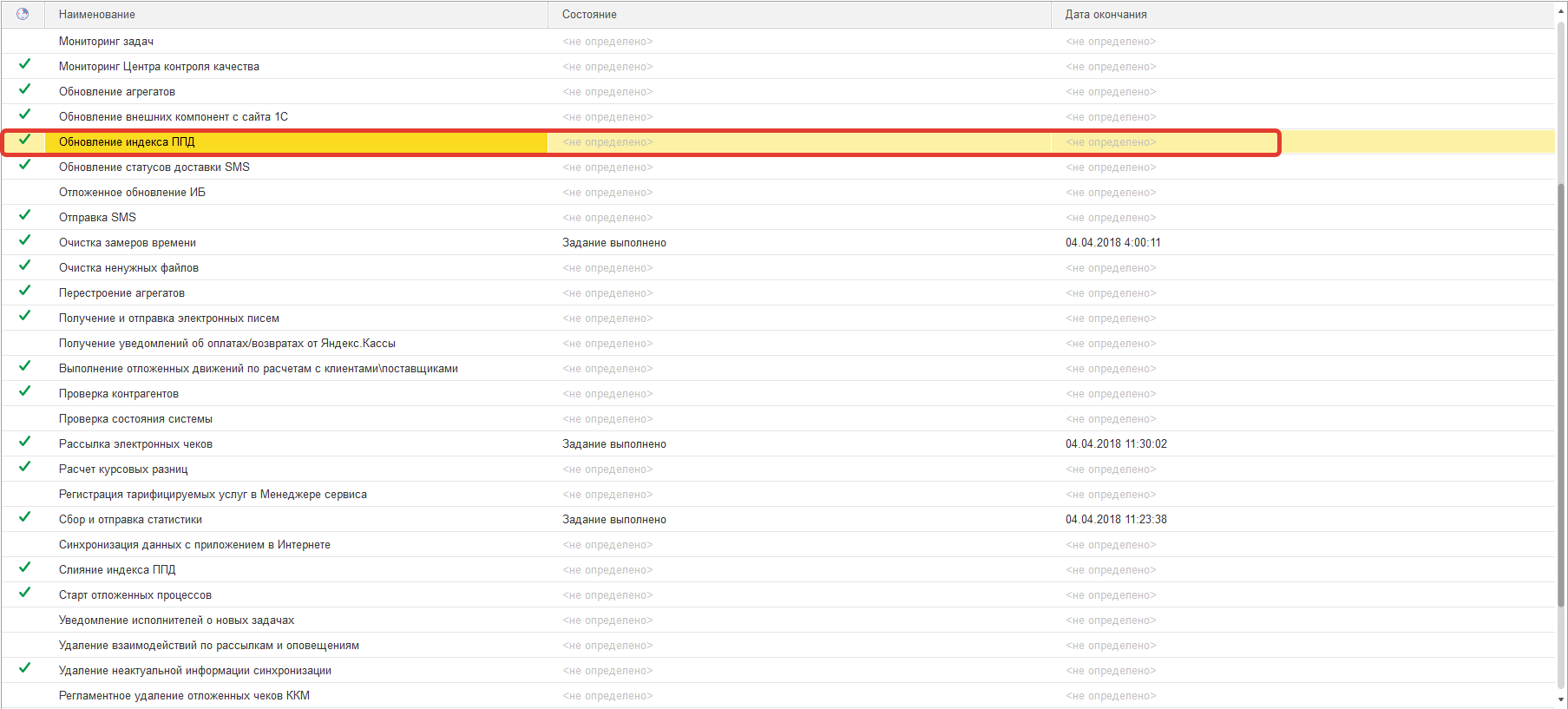The width and height of the screenshot is (1568, 709).
Task: Click the status icon column header
Action: point(23,14)
